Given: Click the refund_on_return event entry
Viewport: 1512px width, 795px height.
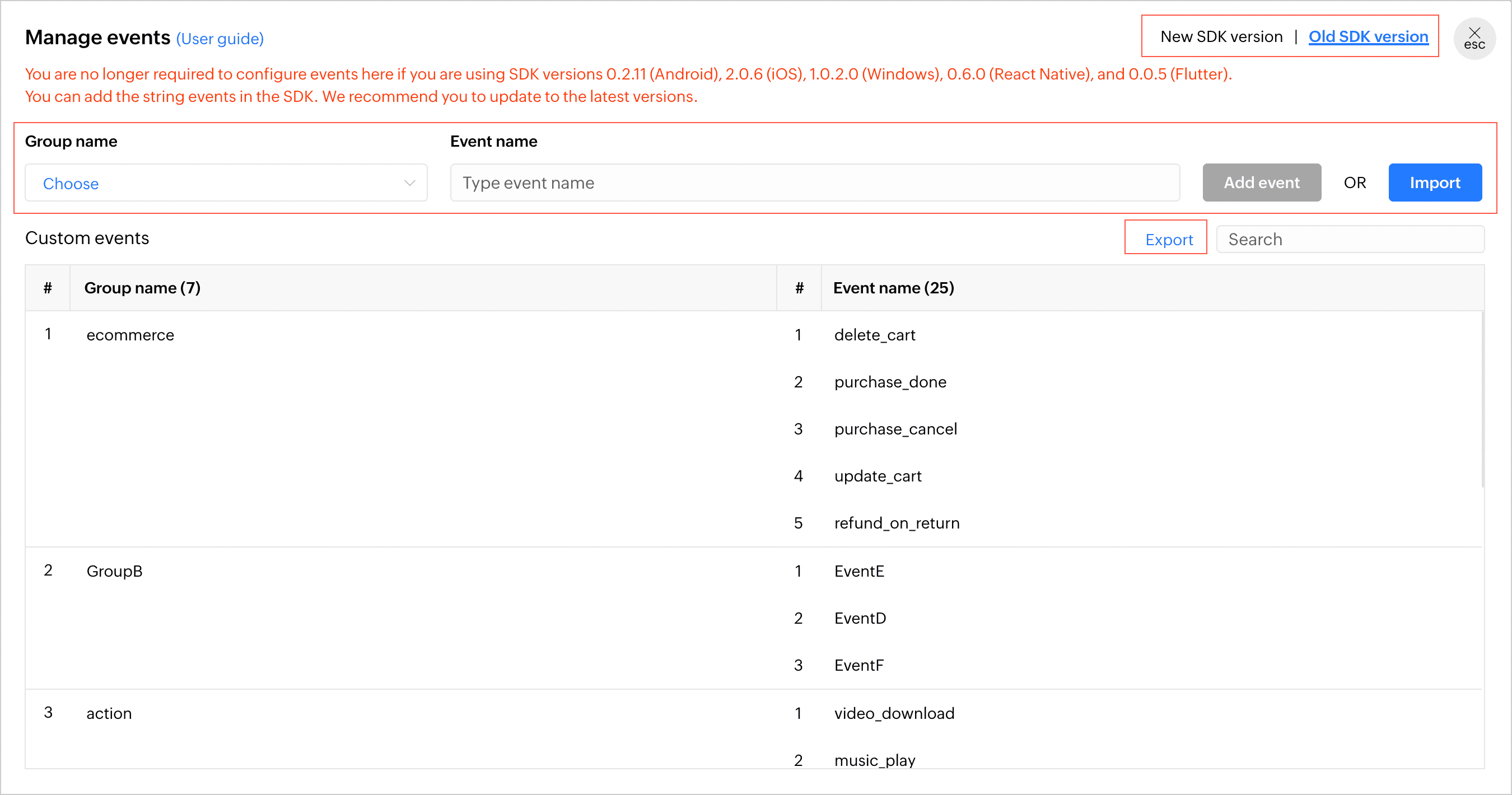Looking at the screenshot, I should 897,523.
